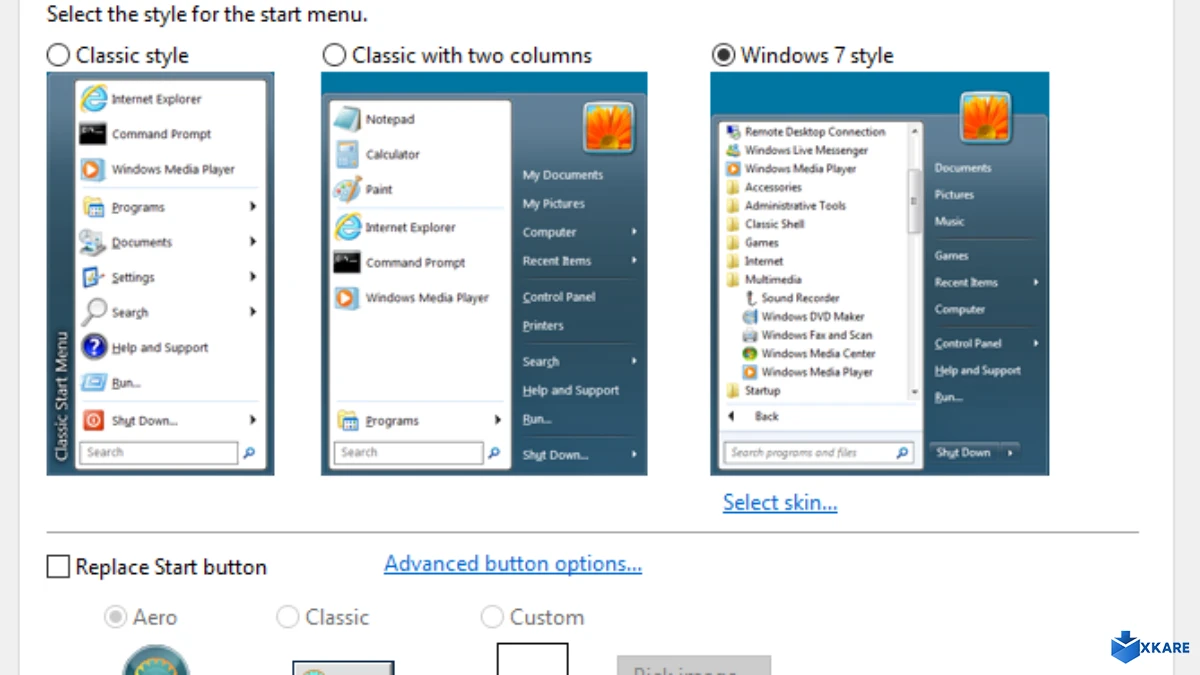
Task: Expand Programs arrow in two columns preview
Action: point(497,421)
